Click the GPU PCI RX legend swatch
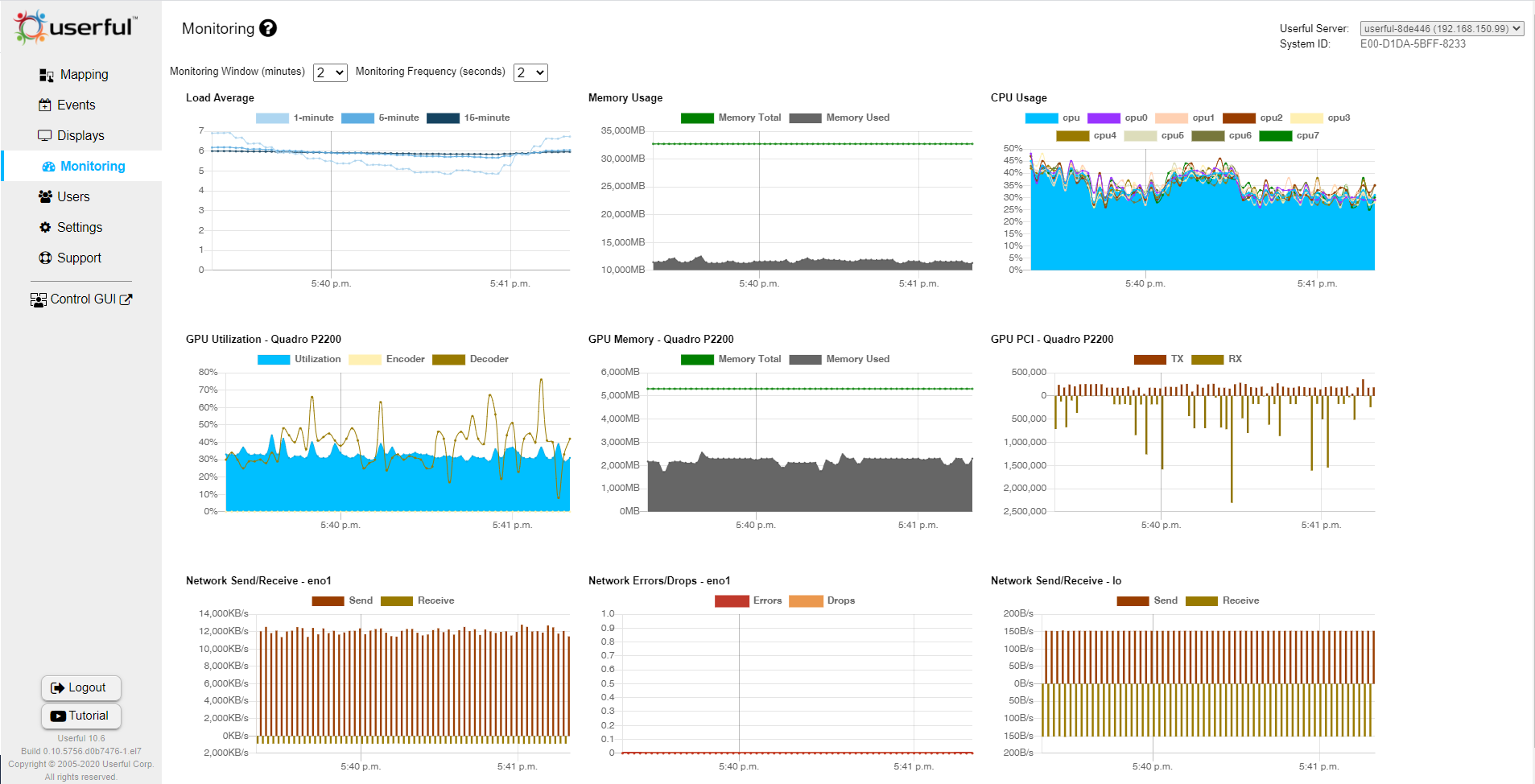The image size is (1535, 784). (x=1207, y=359)
